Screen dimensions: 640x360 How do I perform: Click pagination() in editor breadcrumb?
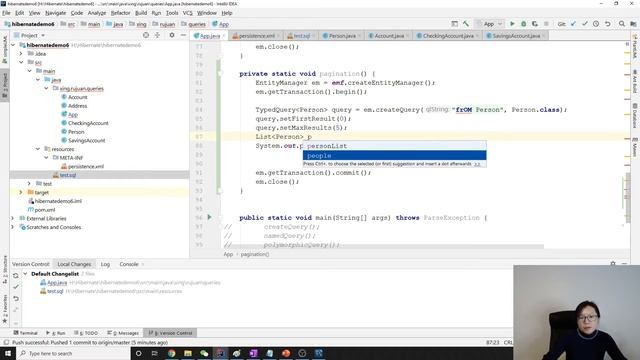click(255, 254)
